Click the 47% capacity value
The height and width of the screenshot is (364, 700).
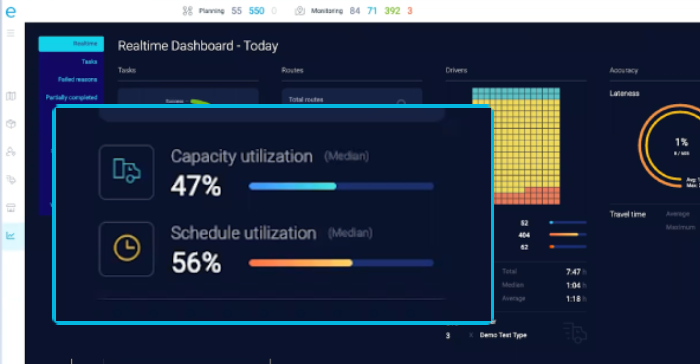196,186
